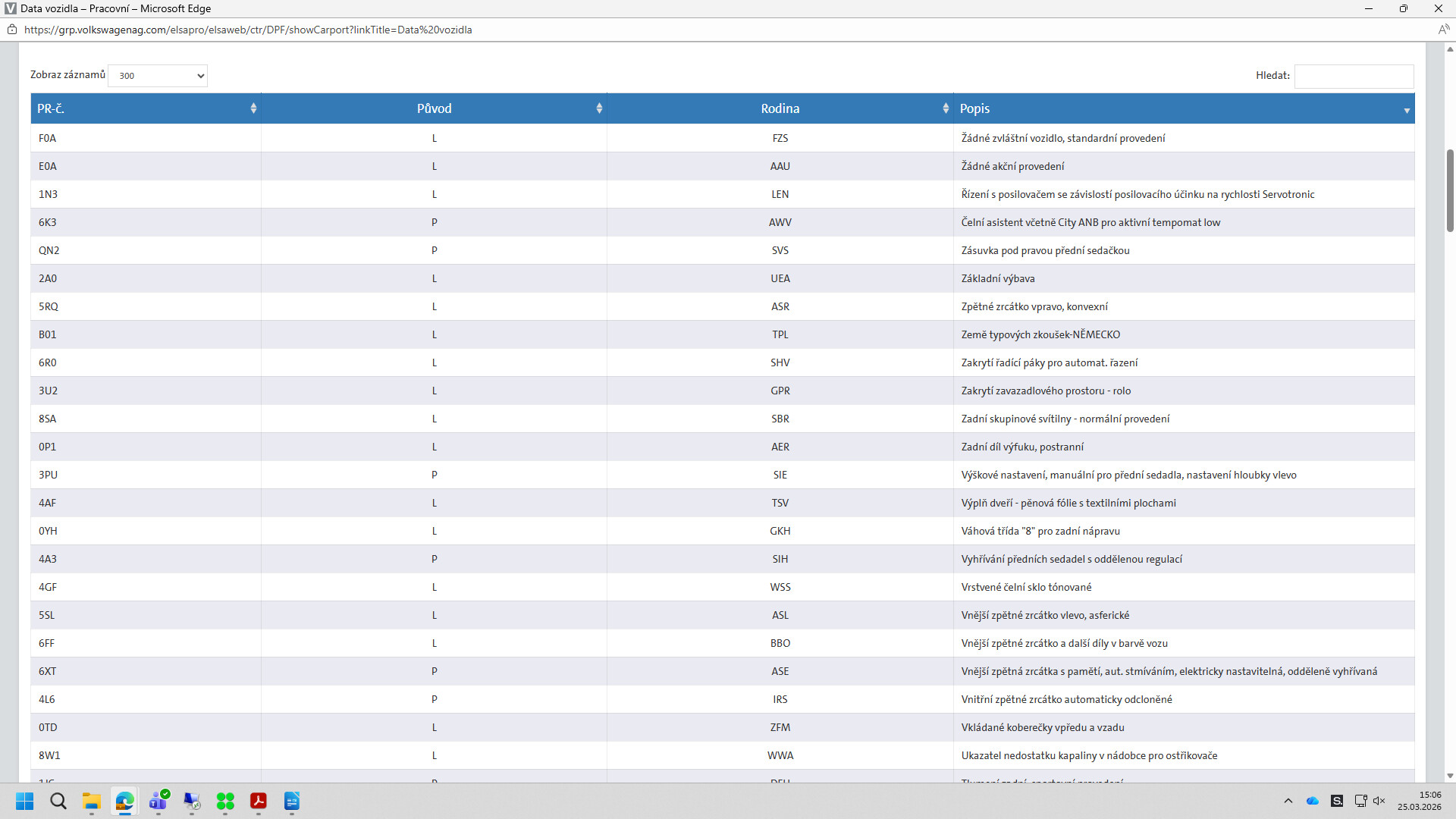Open Microsoft Teams from the taskbar
This screenshot has height=819, width=1456.
158,801
